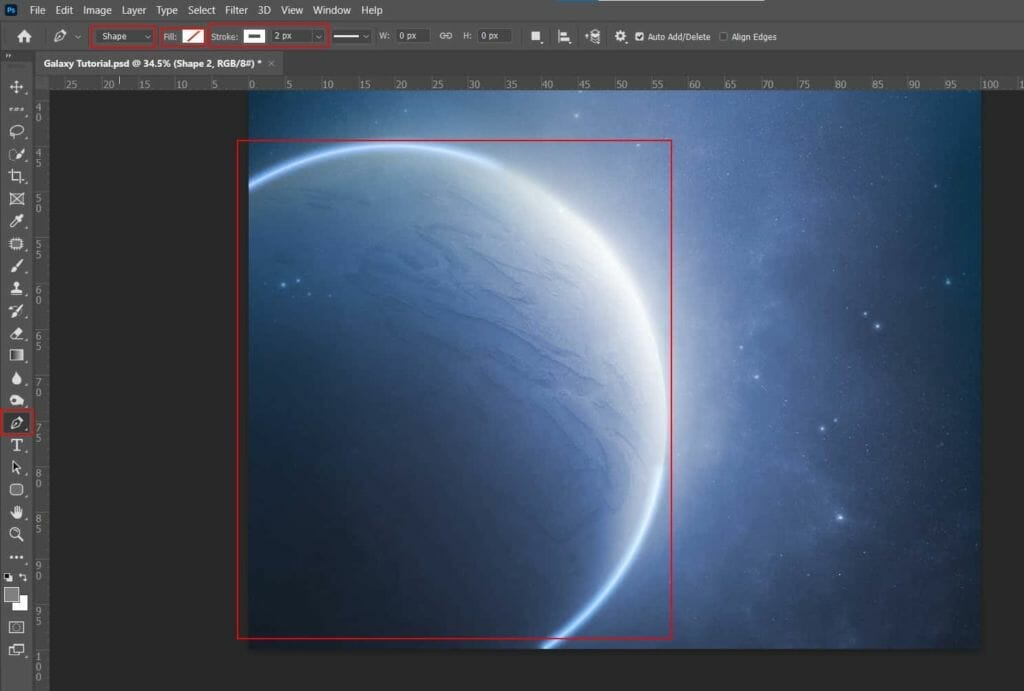The image size is (1024, 691).
Task: Close the Galaxy Tutorial.psd tab
Action: coord(271,63)
